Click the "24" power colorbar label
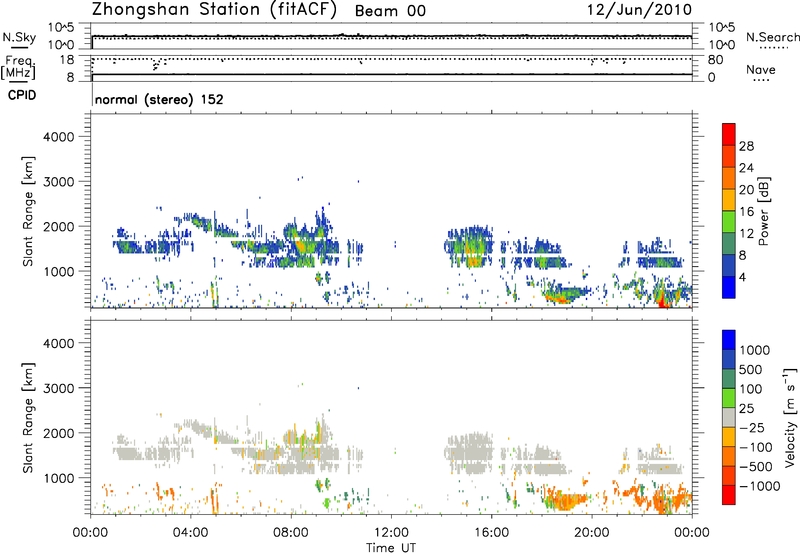Image resolution: width=800 pixels, height=554 pixels. click(x=746, y=168)
